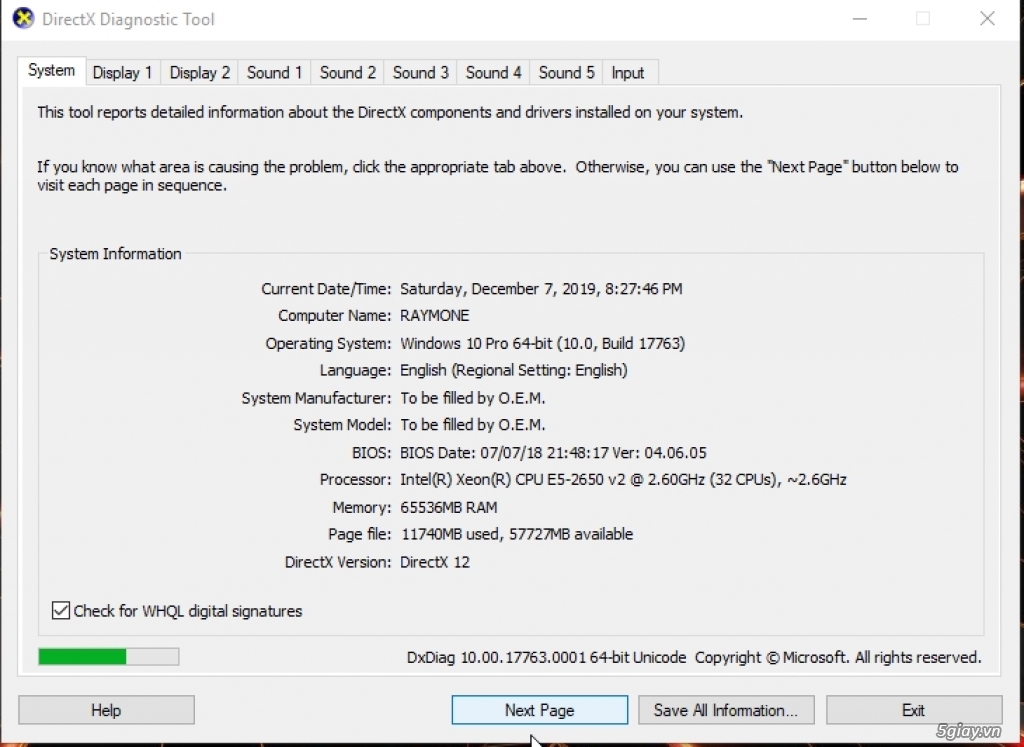Viewport: 1024px width, 747px height.
Task: Open the Display 2 tab
Action: point(200,72)
